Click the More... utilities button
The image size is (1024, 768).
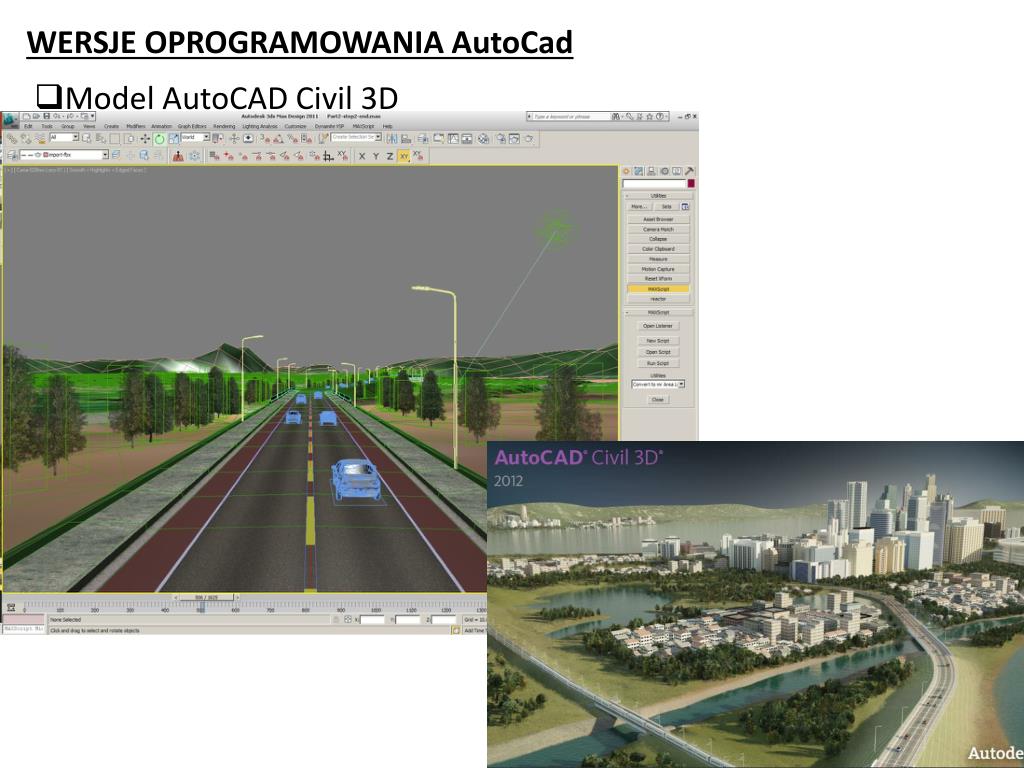tap(638, 206)
